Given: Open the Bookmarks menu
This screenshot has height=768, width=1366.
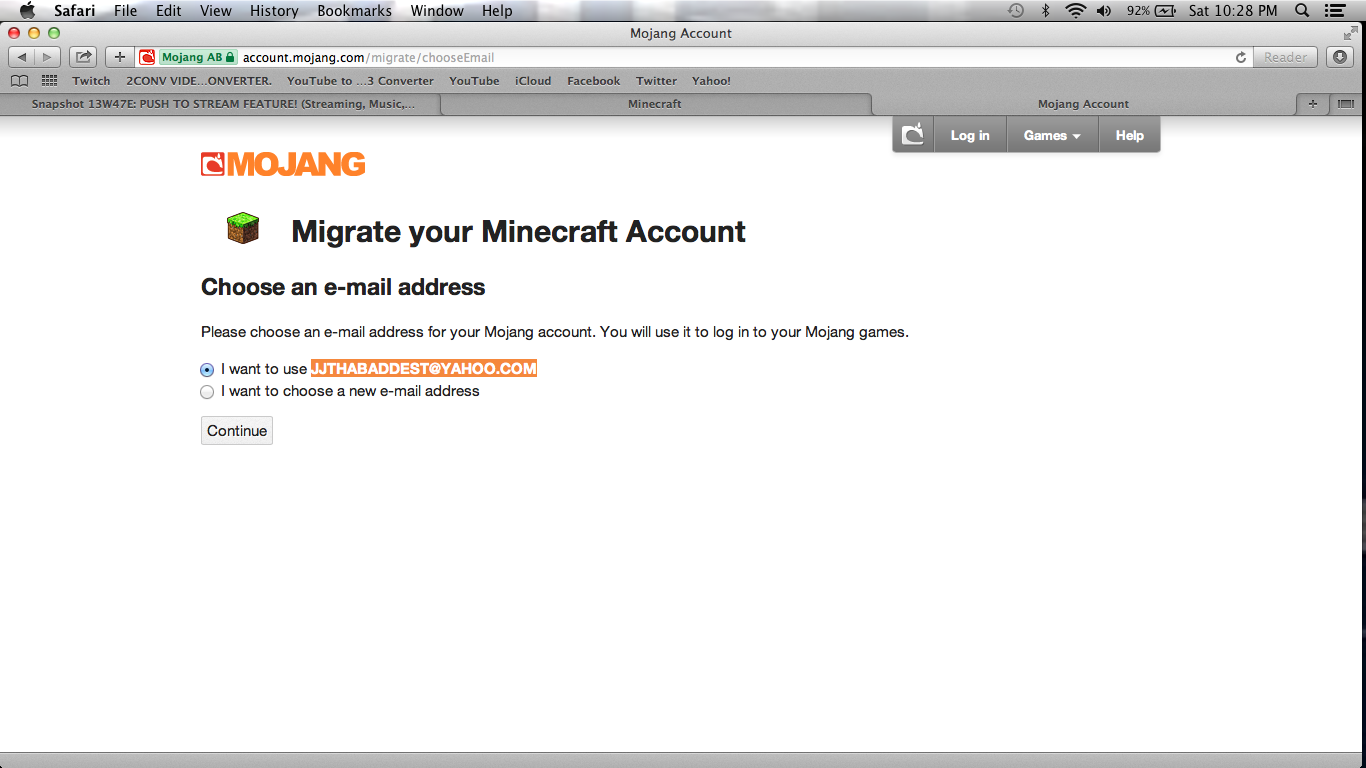Looking at the screenshot, I should [355, 10].
